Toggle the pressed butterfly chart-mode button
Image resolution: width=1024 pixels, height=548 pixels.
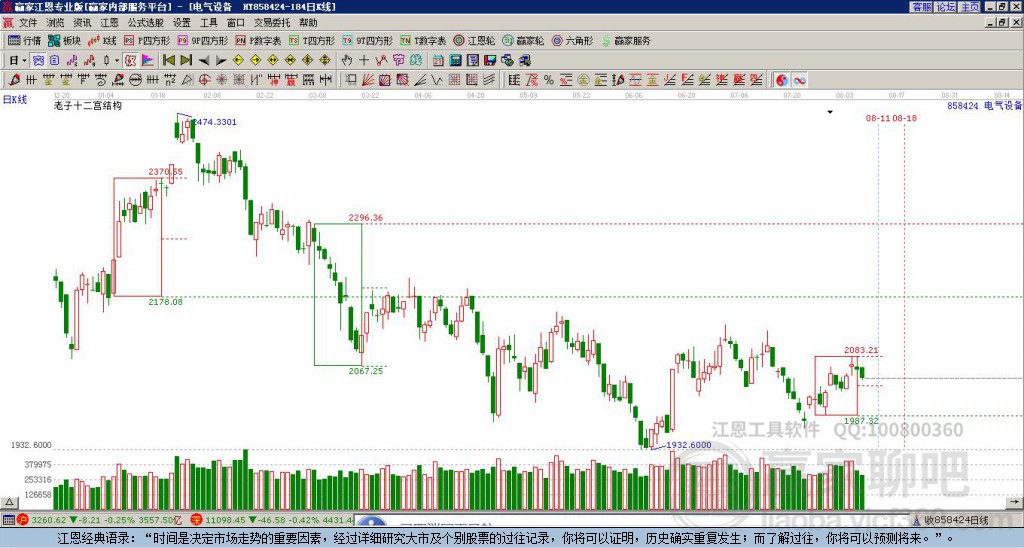(38, 60)
